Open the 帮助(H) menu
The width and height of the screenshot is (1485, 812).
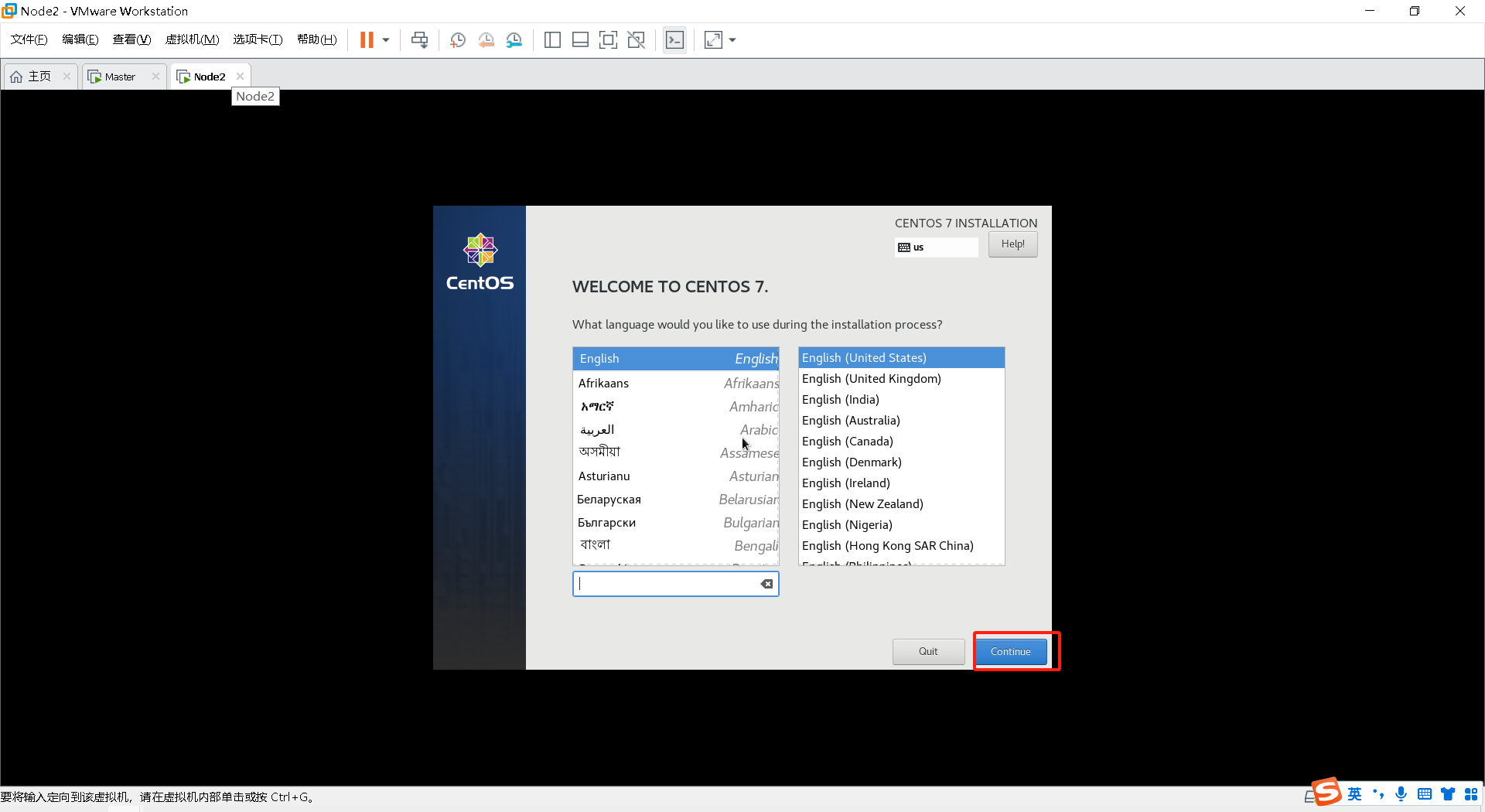317,39
